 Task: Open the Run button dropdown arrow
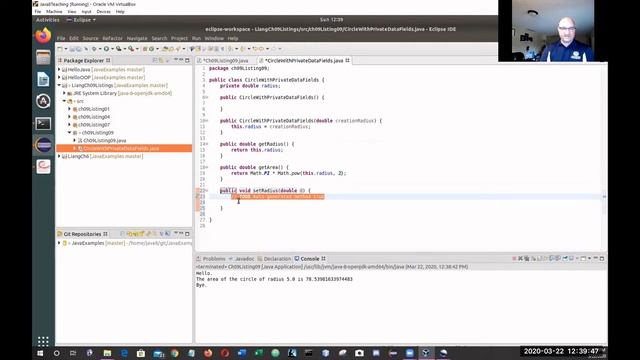(x=112, y=49)
